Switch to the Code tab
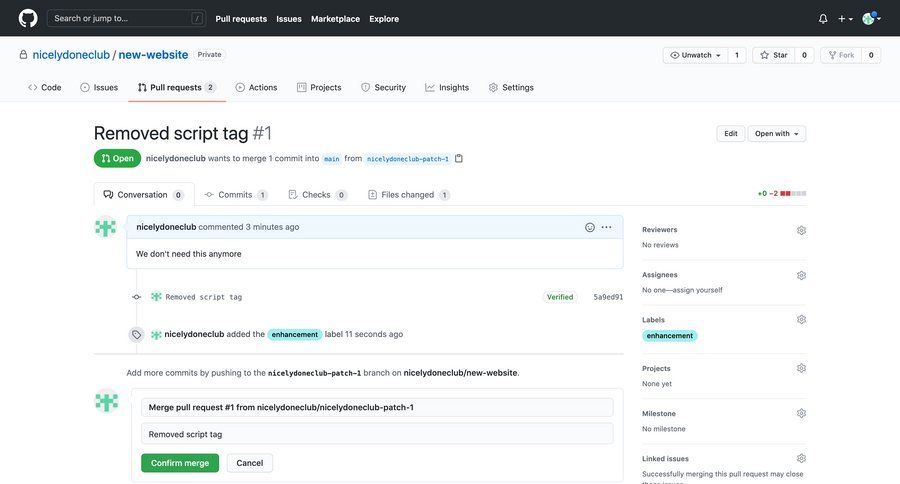Screen dimensions: 900x484 45,87
